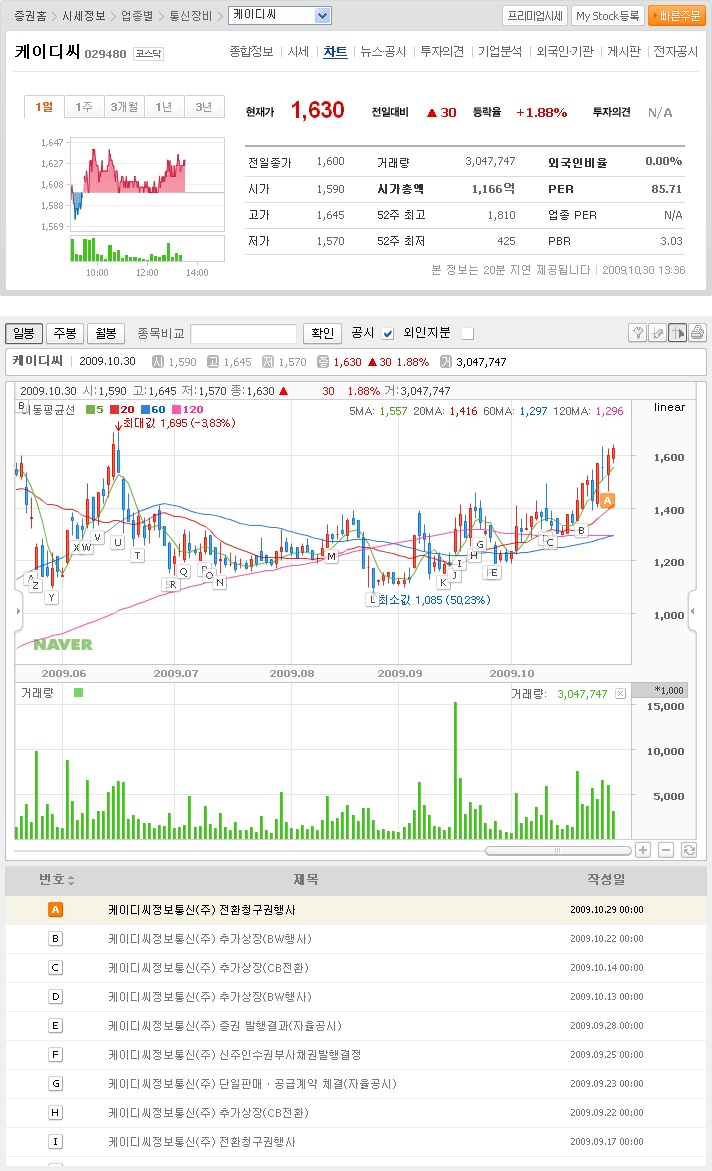Click disclosure marker Y on chart
Viewport: 712px width, 1171px height.
[52, 597]
